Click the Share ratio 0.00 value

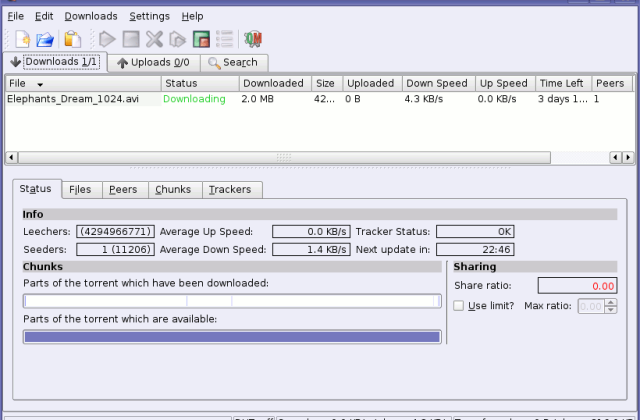pyautogui.click(x=578, y=286)
